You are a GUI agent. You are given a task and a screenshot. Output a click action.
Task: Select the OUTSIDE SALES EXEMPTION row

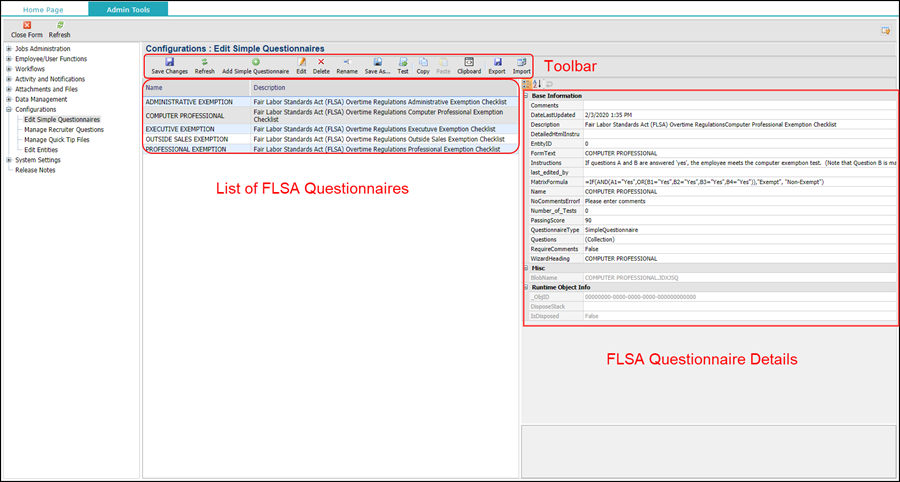pyautogui.click(x=330, y=139)
